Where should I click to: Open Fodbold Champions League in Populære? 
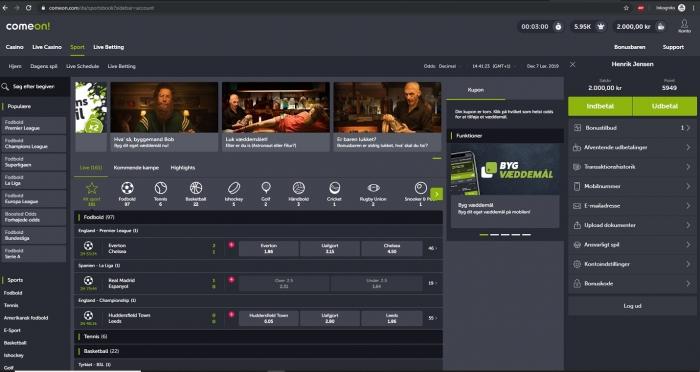point(34,143)
